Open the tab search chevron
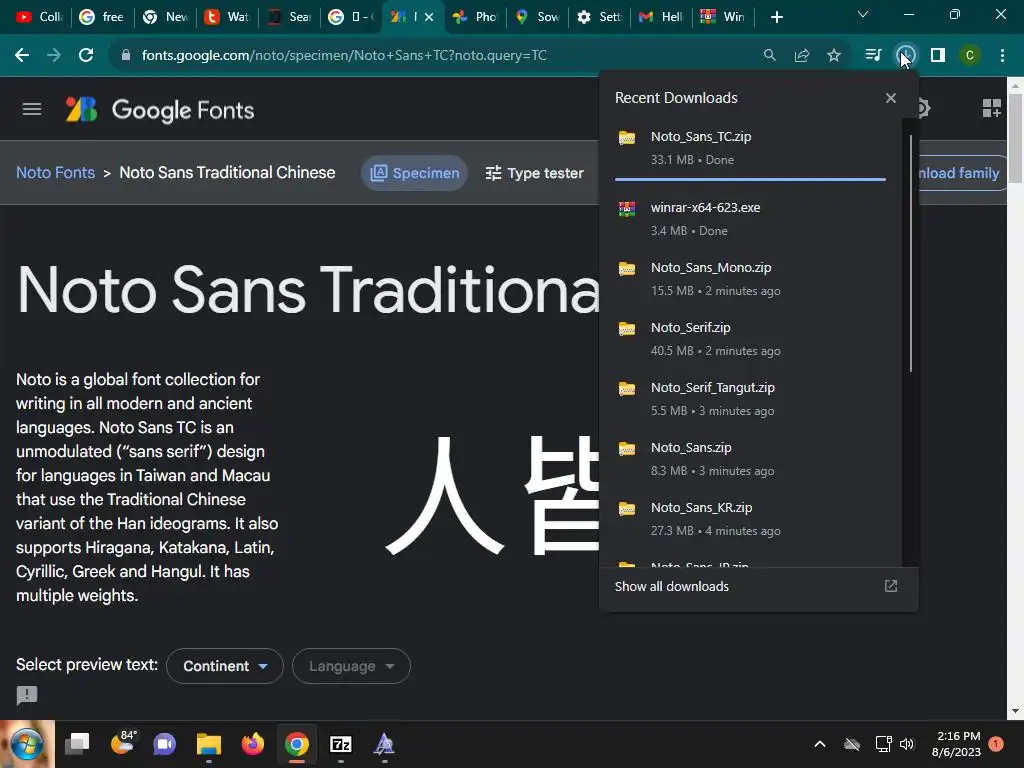Image resolution: width=1024 pixels, height=768 pixels. click(863, 14)
